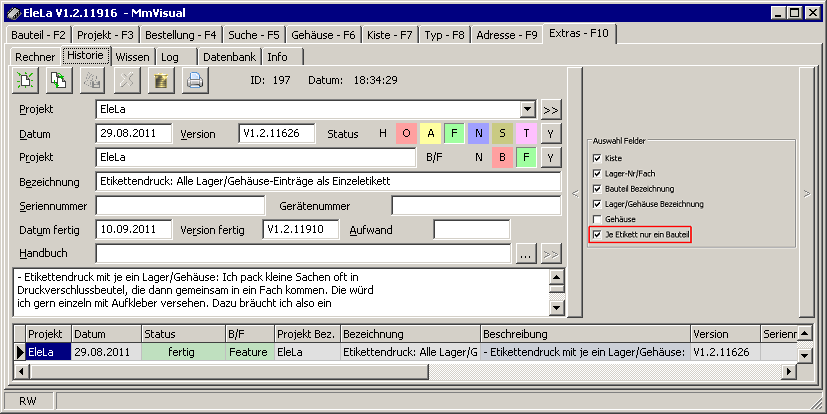The image size is (827, 414).
Task: Expand the panel using the > splitter on the right
Action: 807,194
